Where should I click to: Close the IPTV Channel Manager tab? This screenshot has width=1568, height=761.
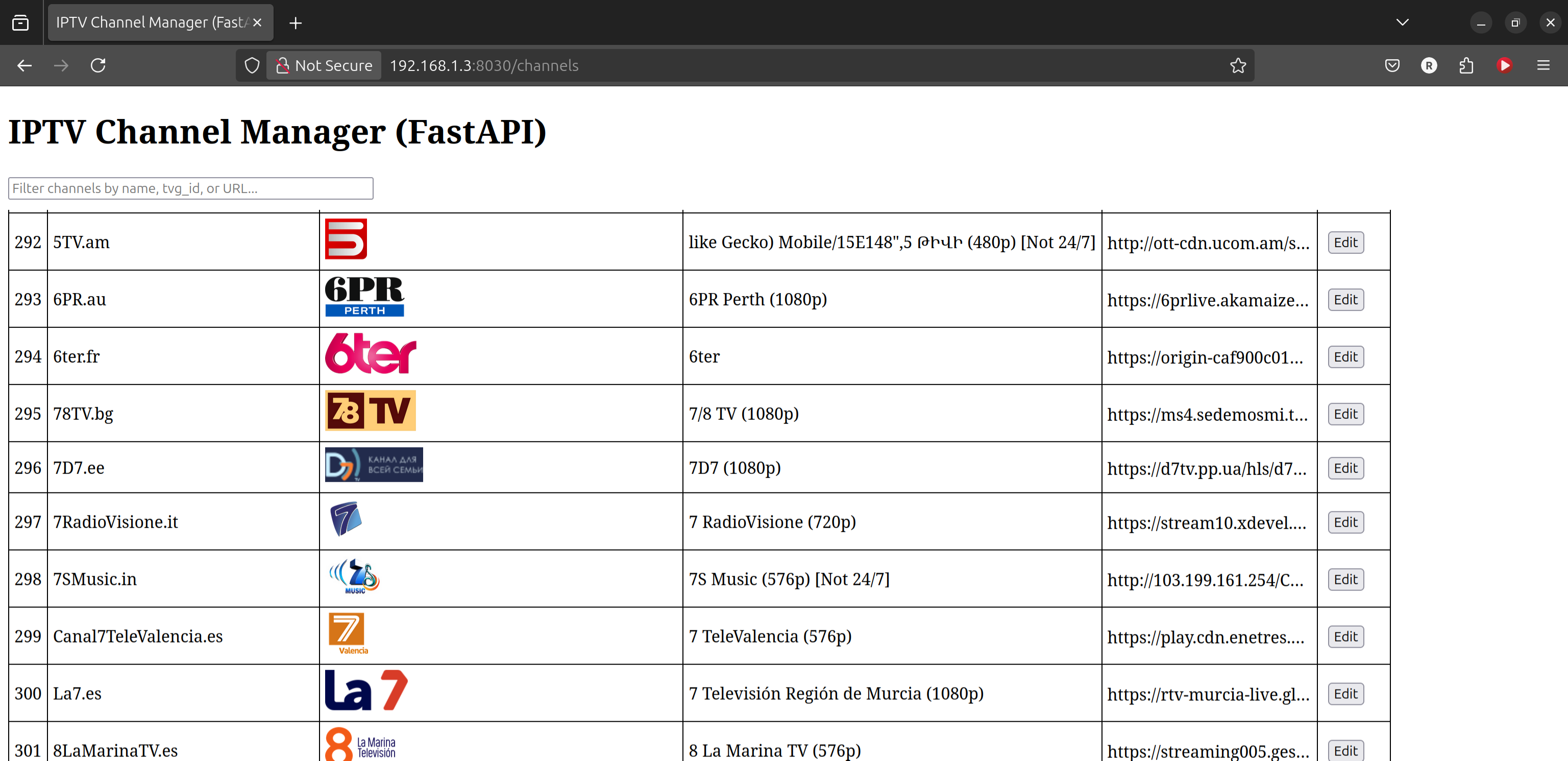257,22
